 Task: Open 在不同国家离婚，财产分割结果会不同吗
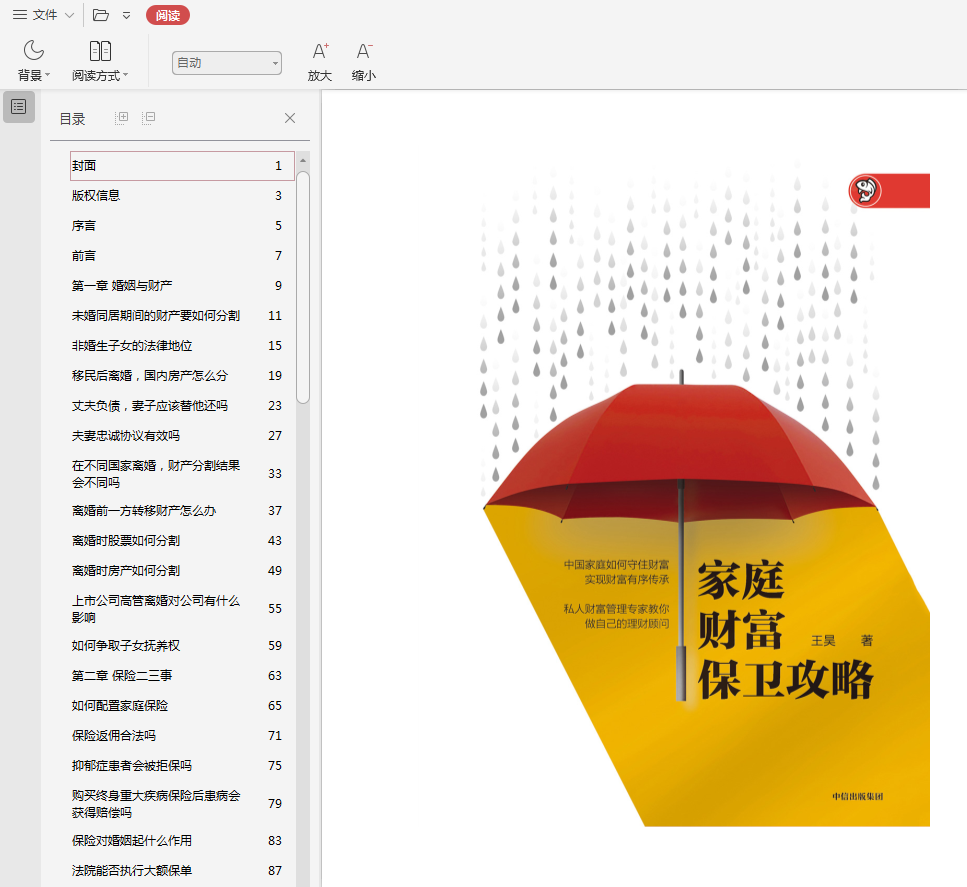click(x=182, y=474)
